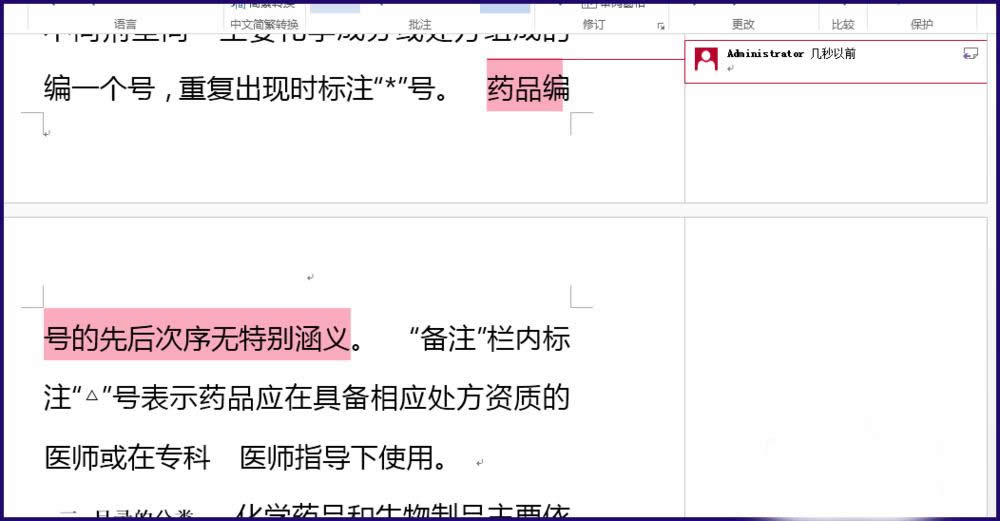Click the 更改 ribbon group label
Viewport: 1000px width, 521px height.
(743, 24)
